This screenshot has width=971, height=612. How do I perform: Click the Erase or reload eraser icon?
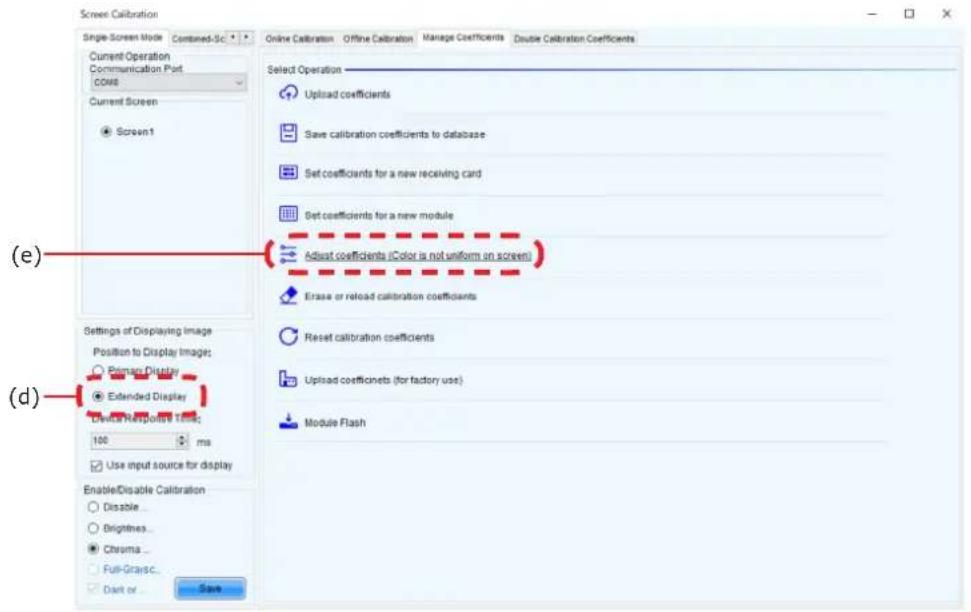tap(288, 295)
